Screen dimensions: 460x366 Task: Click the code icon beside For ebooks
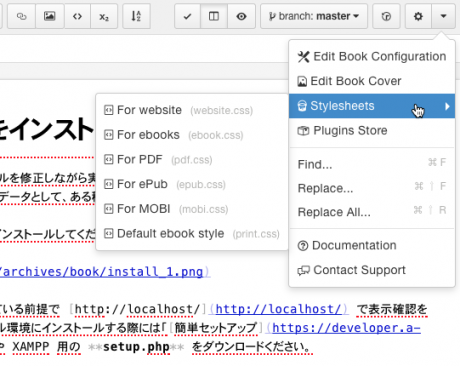tap(109, 135)
